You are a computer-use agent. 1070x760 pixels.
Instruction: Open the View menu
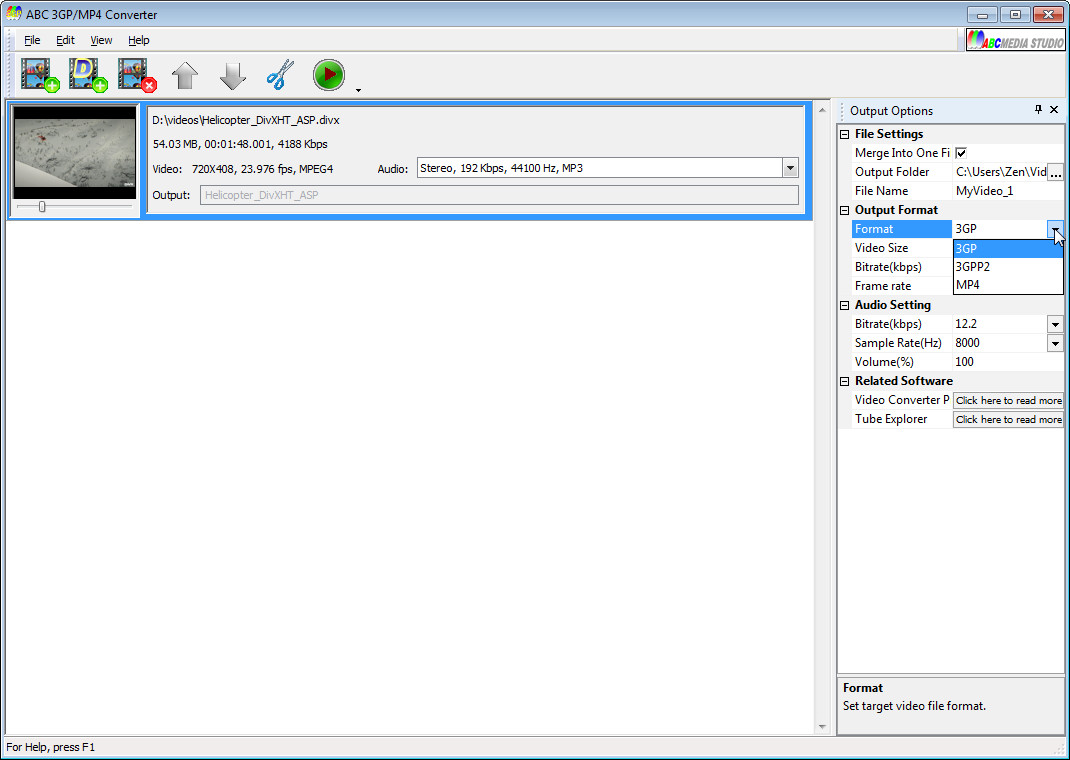101,40
